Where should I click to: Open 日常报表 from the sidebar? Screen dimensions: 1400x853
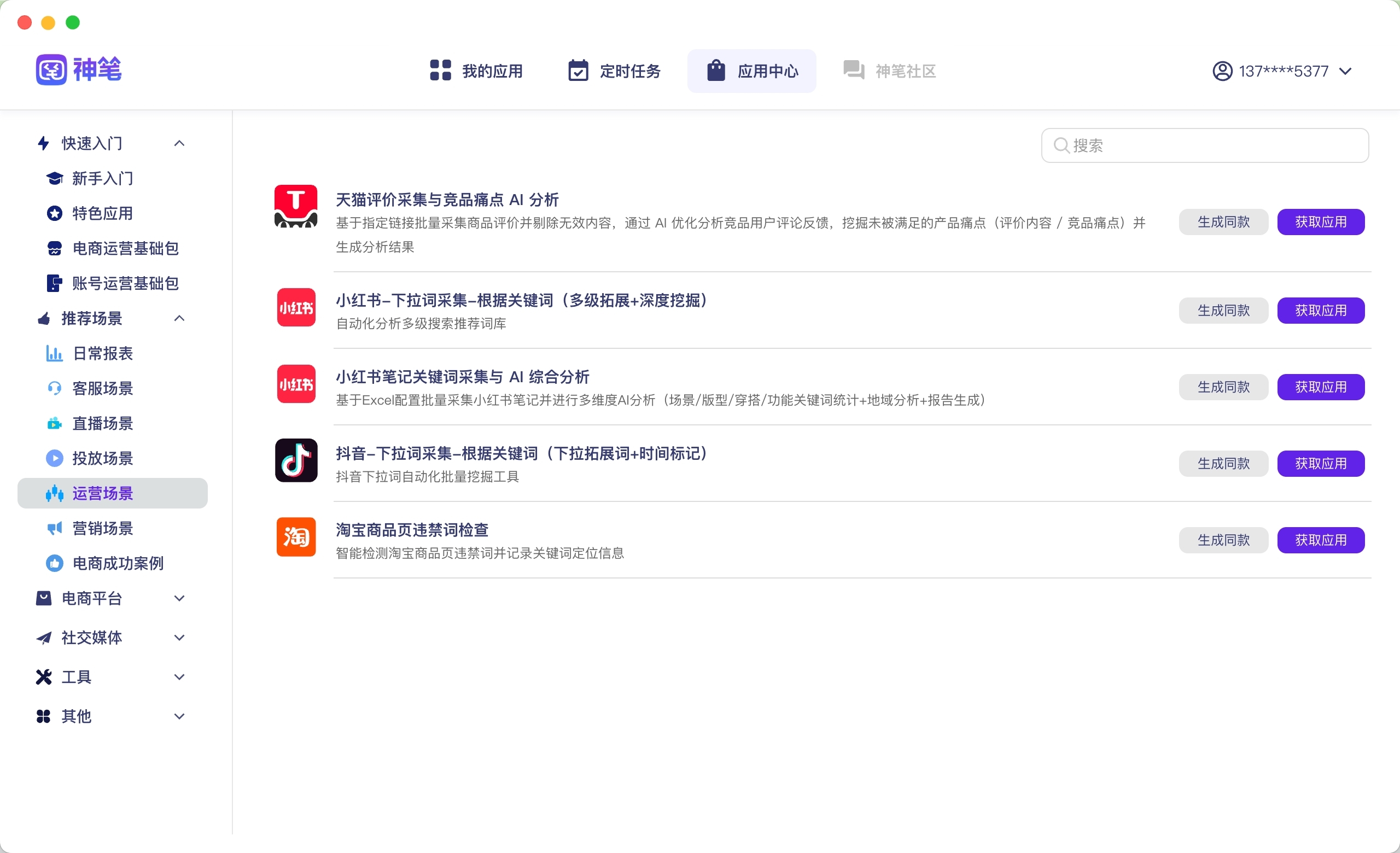coord(102,353)
